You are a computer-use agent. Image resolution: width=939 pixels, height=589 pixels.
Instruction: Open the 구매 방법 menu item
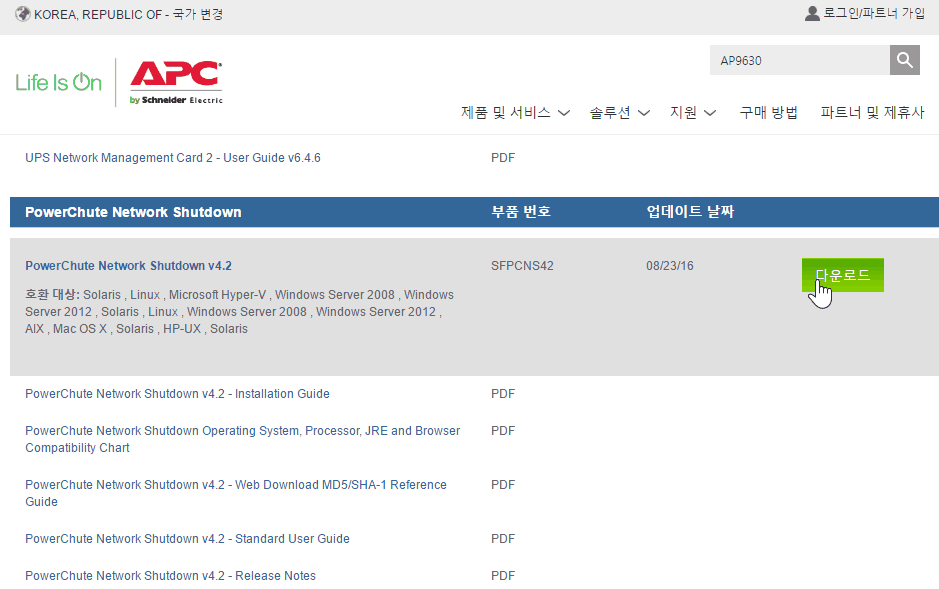768,113
